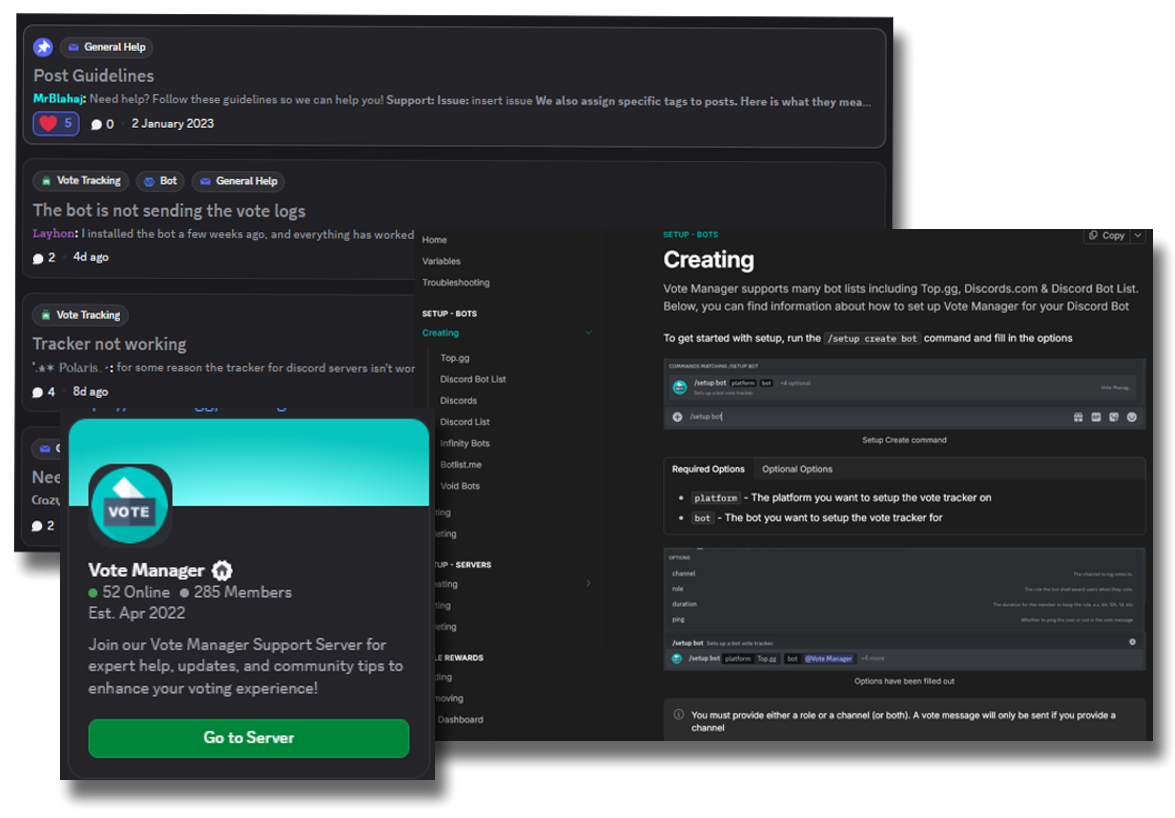
Task: Expand the Setup - Servers Creating chevron
Action: 588,584
